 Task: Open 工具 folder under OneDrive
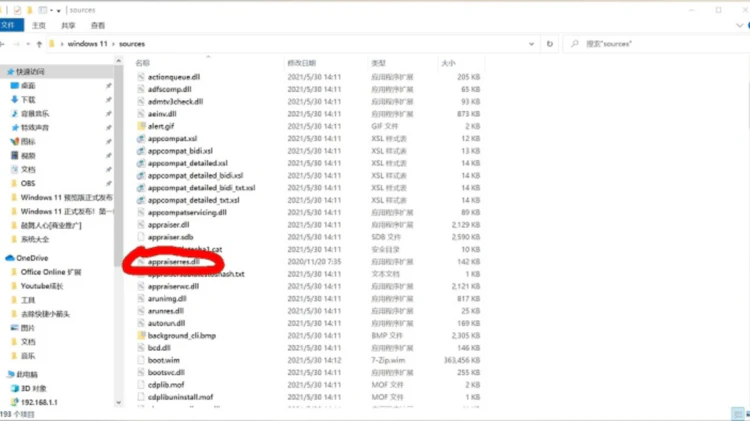(28, 300)
